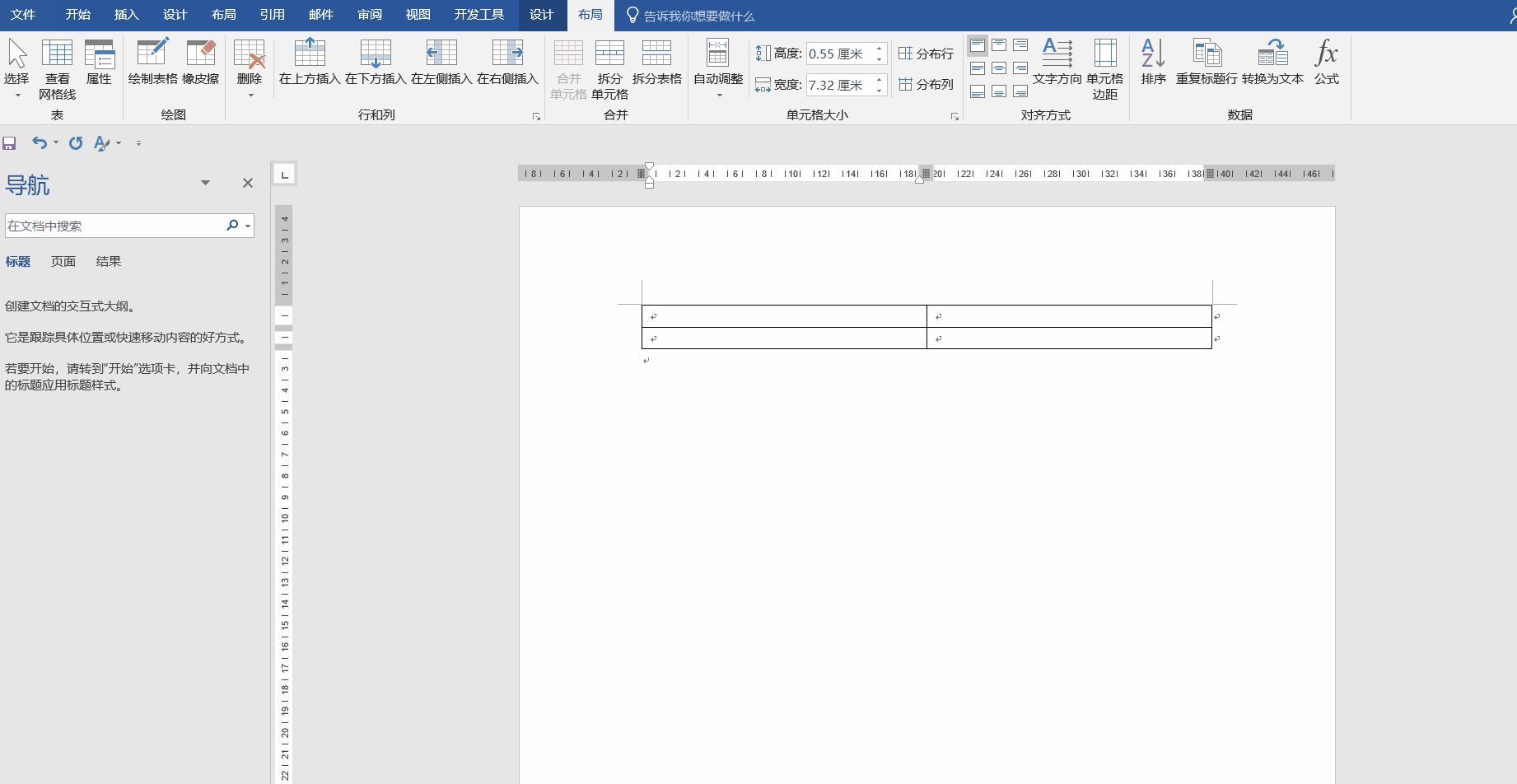Select the Eraser table tool

tap(201, 62)
